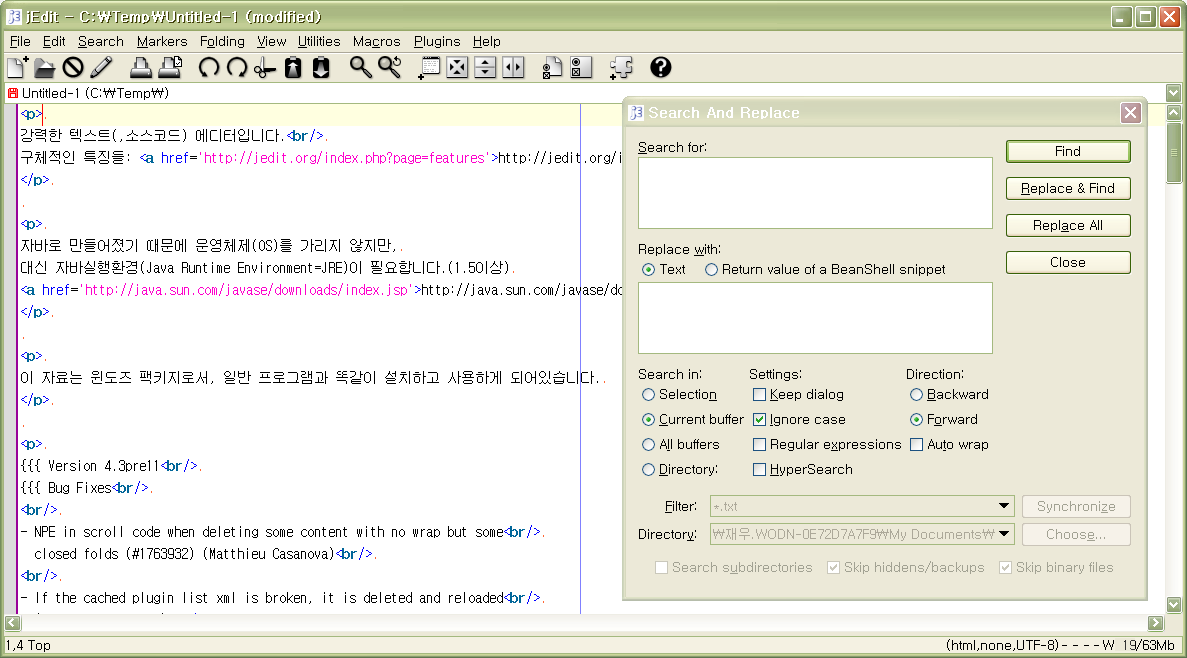Click the caret position '1,4 Top' status
Image resolution: width=1187 pixels, height=658 pixels.
(28, 645)
